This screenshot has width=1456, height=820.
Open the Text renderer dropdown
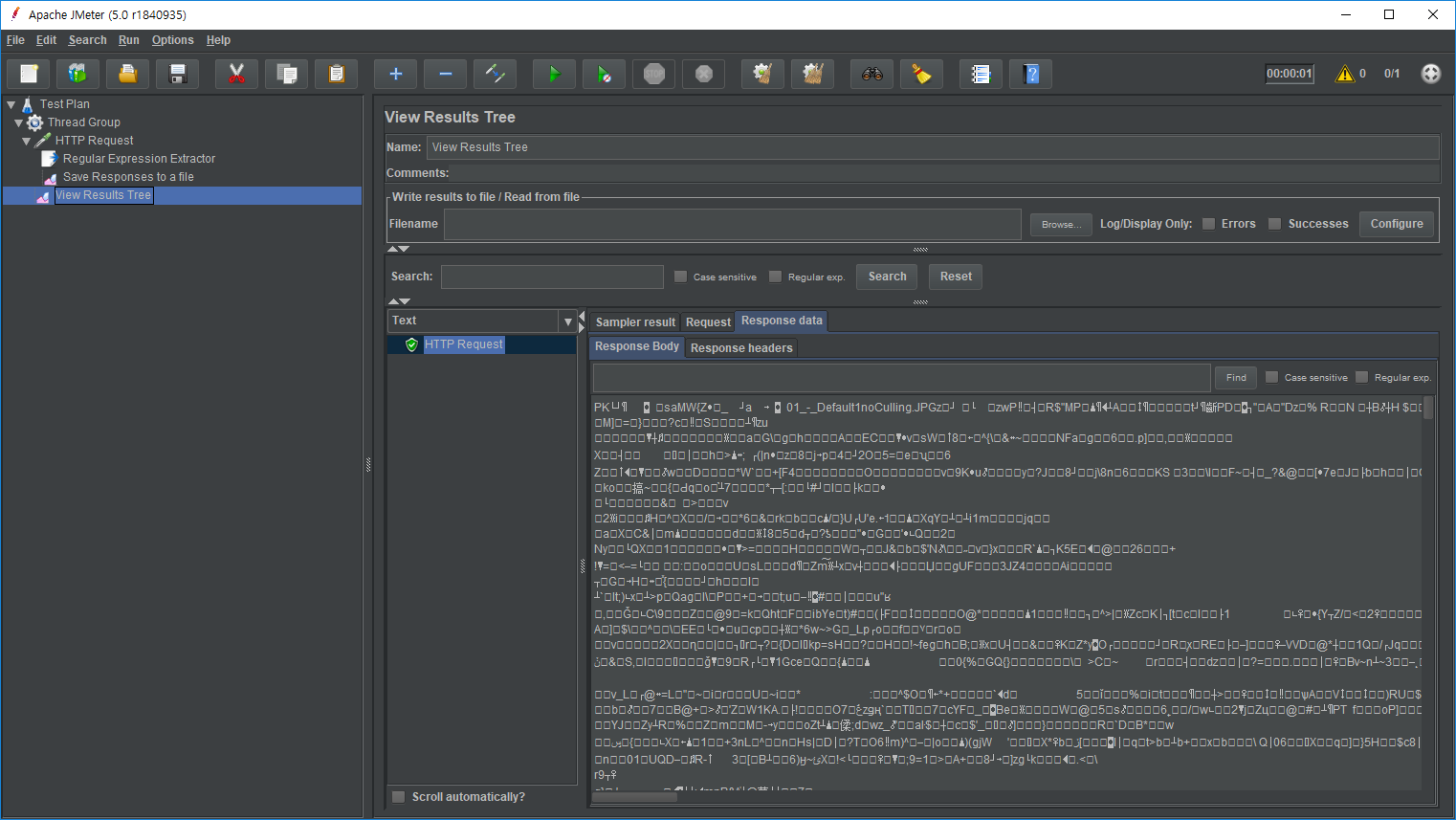(567, 321)
